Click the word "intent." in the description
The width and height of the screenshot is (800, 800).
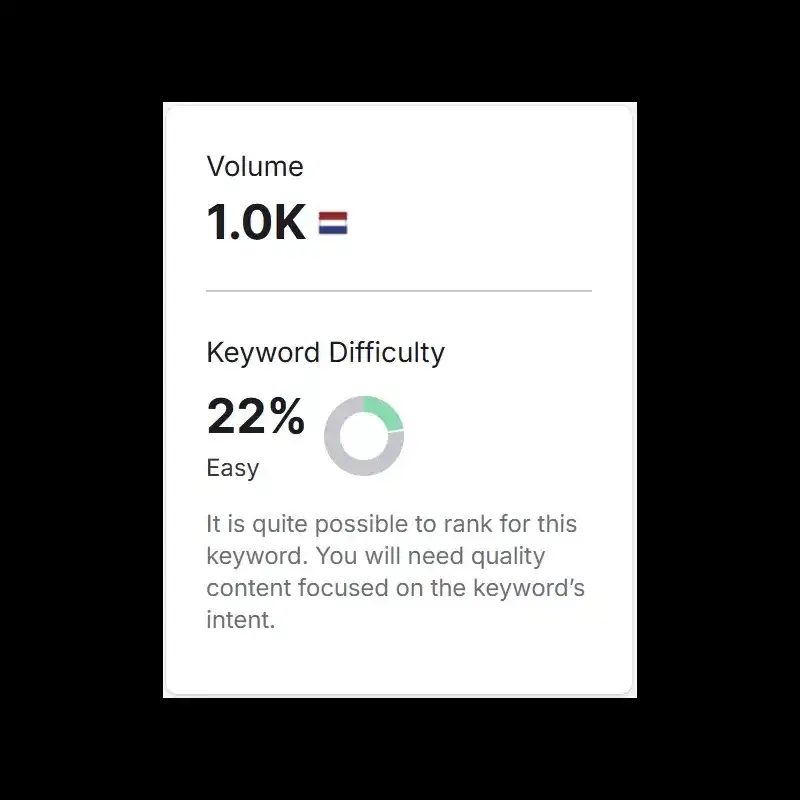[x=240, y=619]
